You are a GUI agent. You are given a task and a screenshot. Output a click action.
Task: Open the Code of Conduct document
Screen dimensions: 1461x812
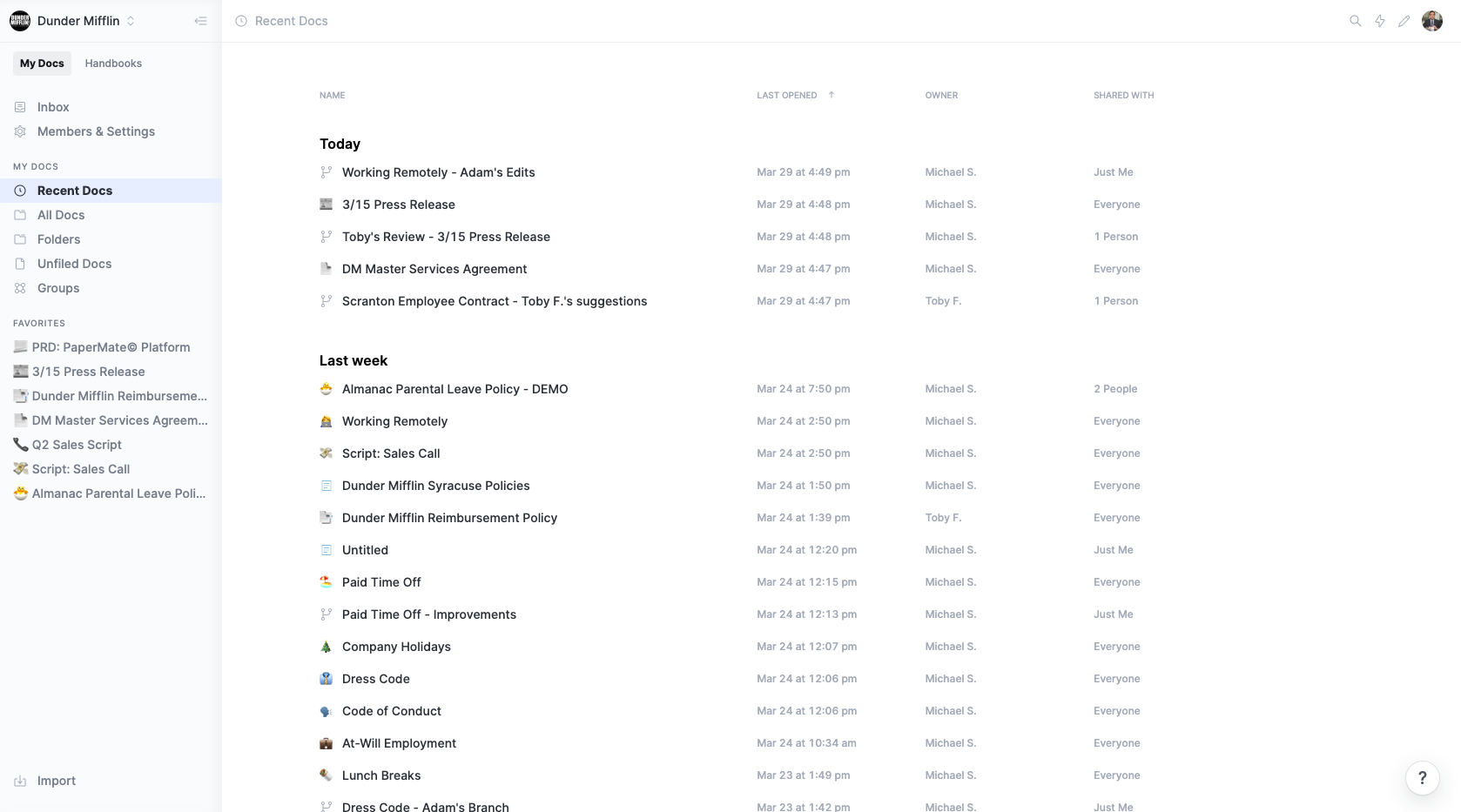click(x=392, y=711)
